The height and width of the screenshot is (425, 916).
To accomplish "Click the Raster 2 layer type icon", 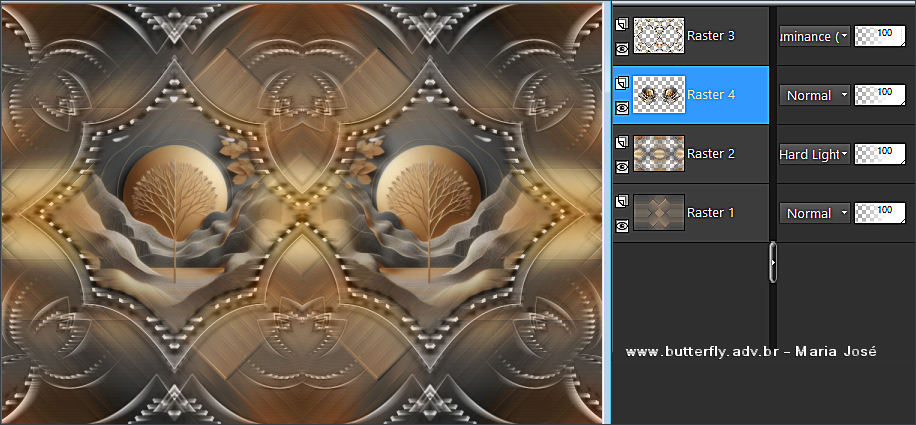I will tap(622, 142).
